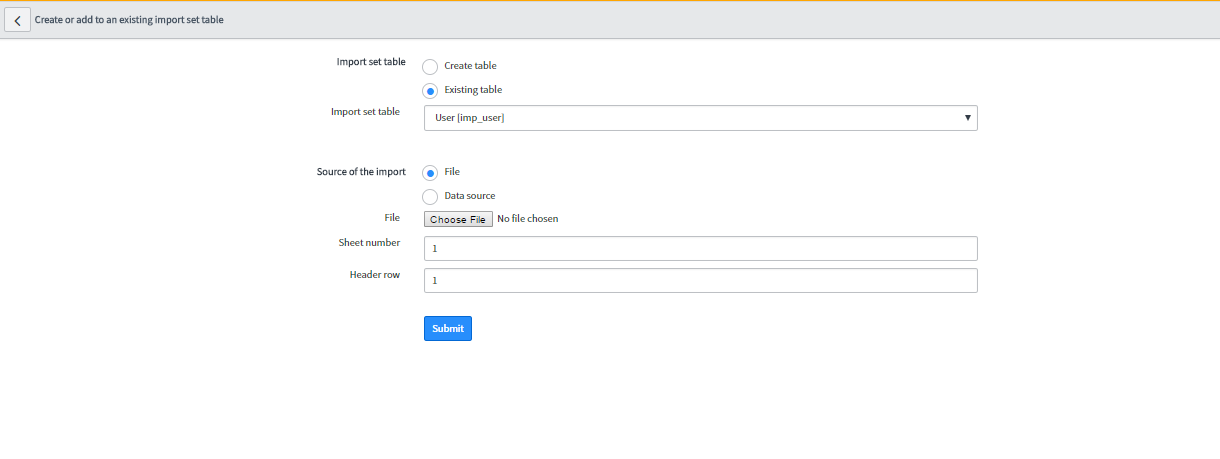This screenshot has height=459, width=1220.
Task: Click the page title in the header bar
Action: coord(129,20)
